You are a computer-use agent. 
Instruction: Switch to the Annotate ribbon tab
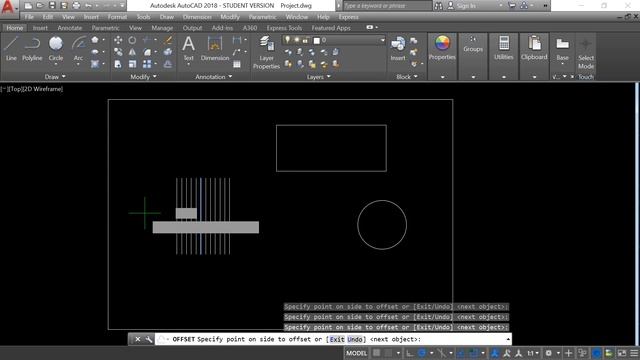coord(69,28)
